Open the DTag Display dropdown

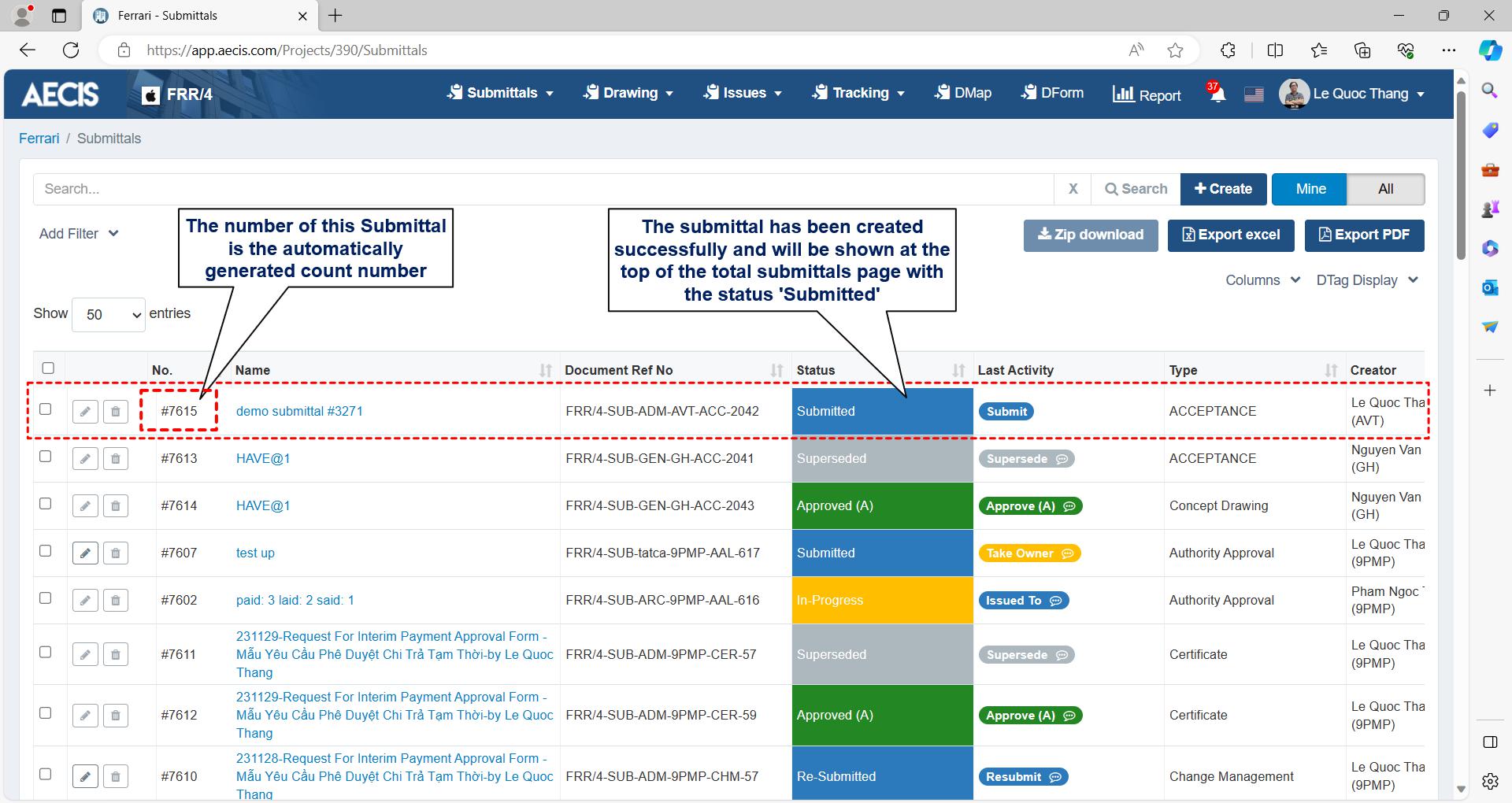(x=1367, y=280)
